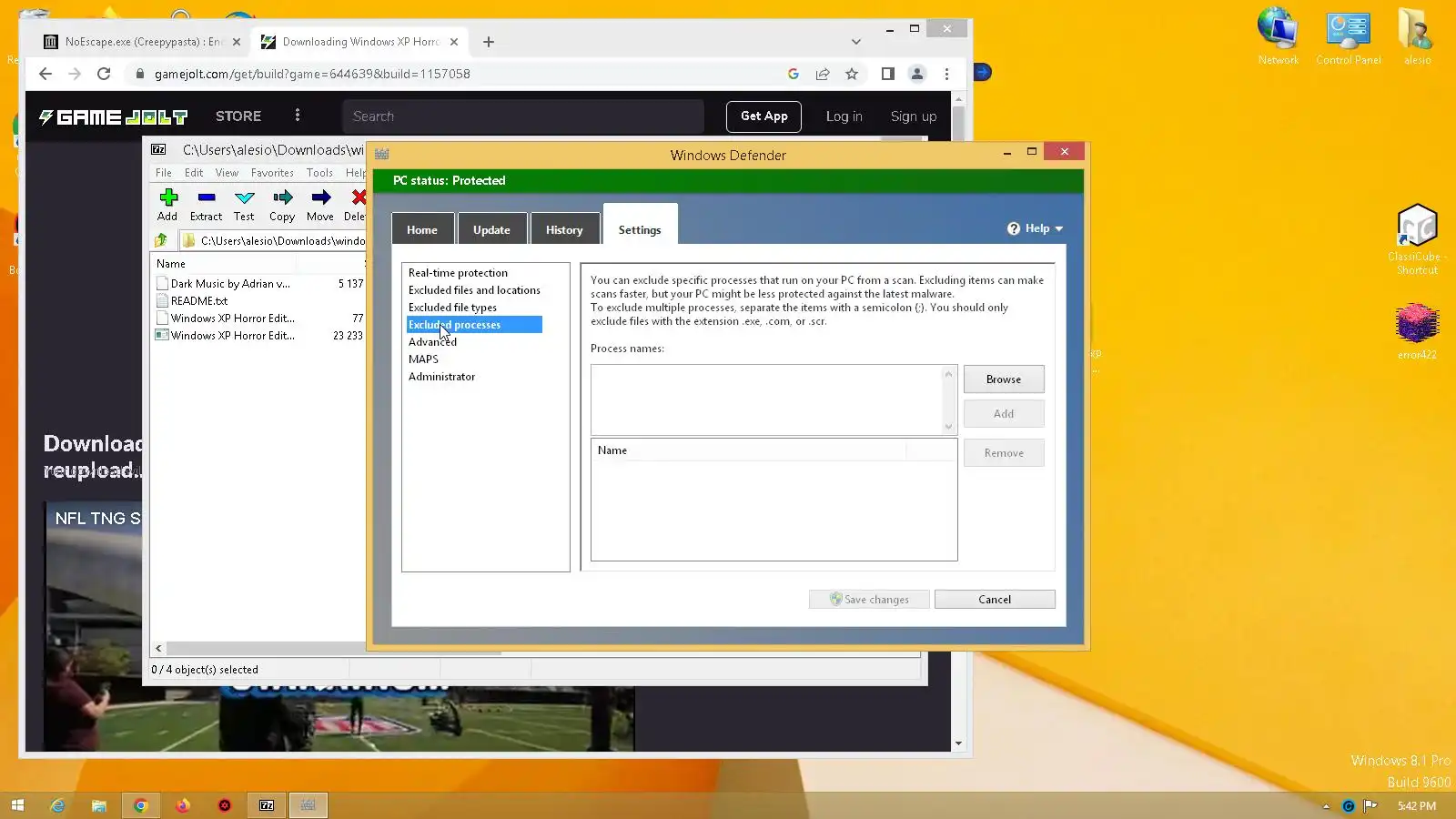Show hidden system tray icons
Screen dimensions: 1456x819
coord(1326,806)
